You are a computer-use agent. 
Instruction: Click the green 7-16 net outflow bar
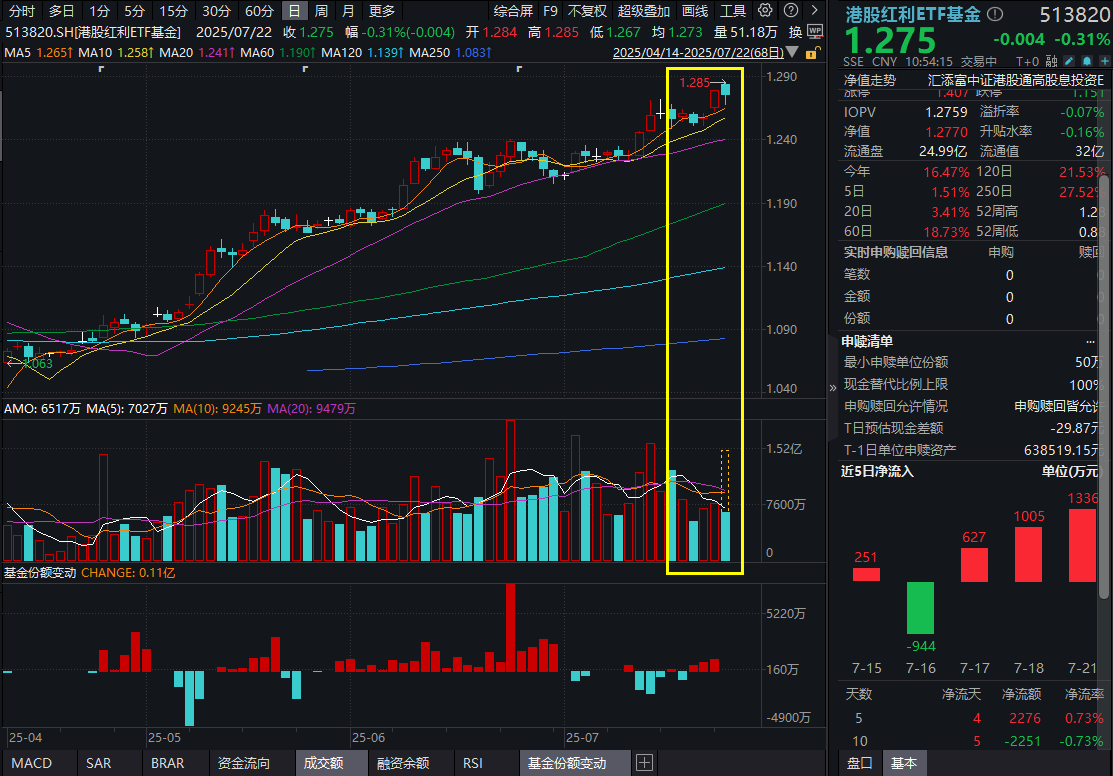tap(919, 610)
